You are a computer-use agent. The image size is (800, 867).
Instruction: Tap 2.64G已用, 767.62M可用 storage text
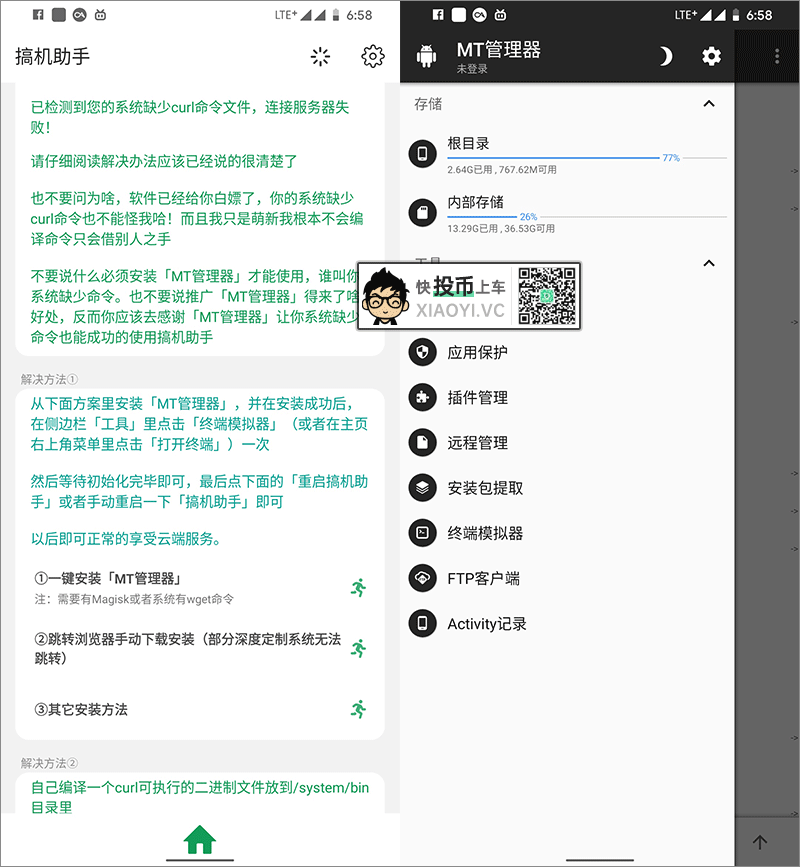[502, 170]
